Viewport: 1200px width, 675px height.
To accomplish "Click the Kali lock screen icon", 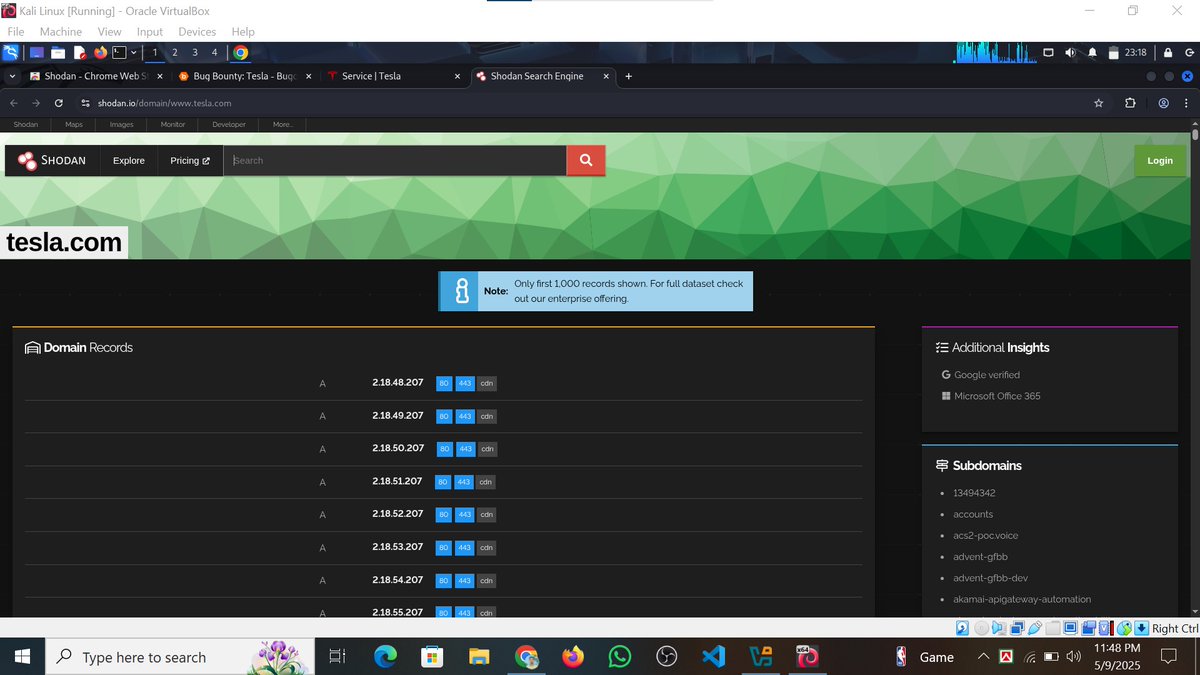I will (1167, 52).
